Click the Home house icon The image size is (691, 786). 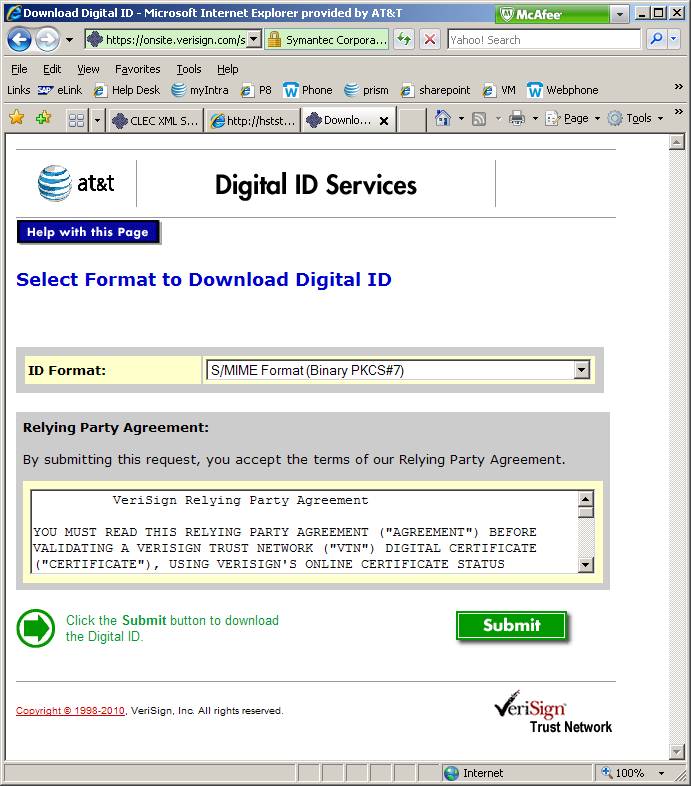click(x=442, y=118)
